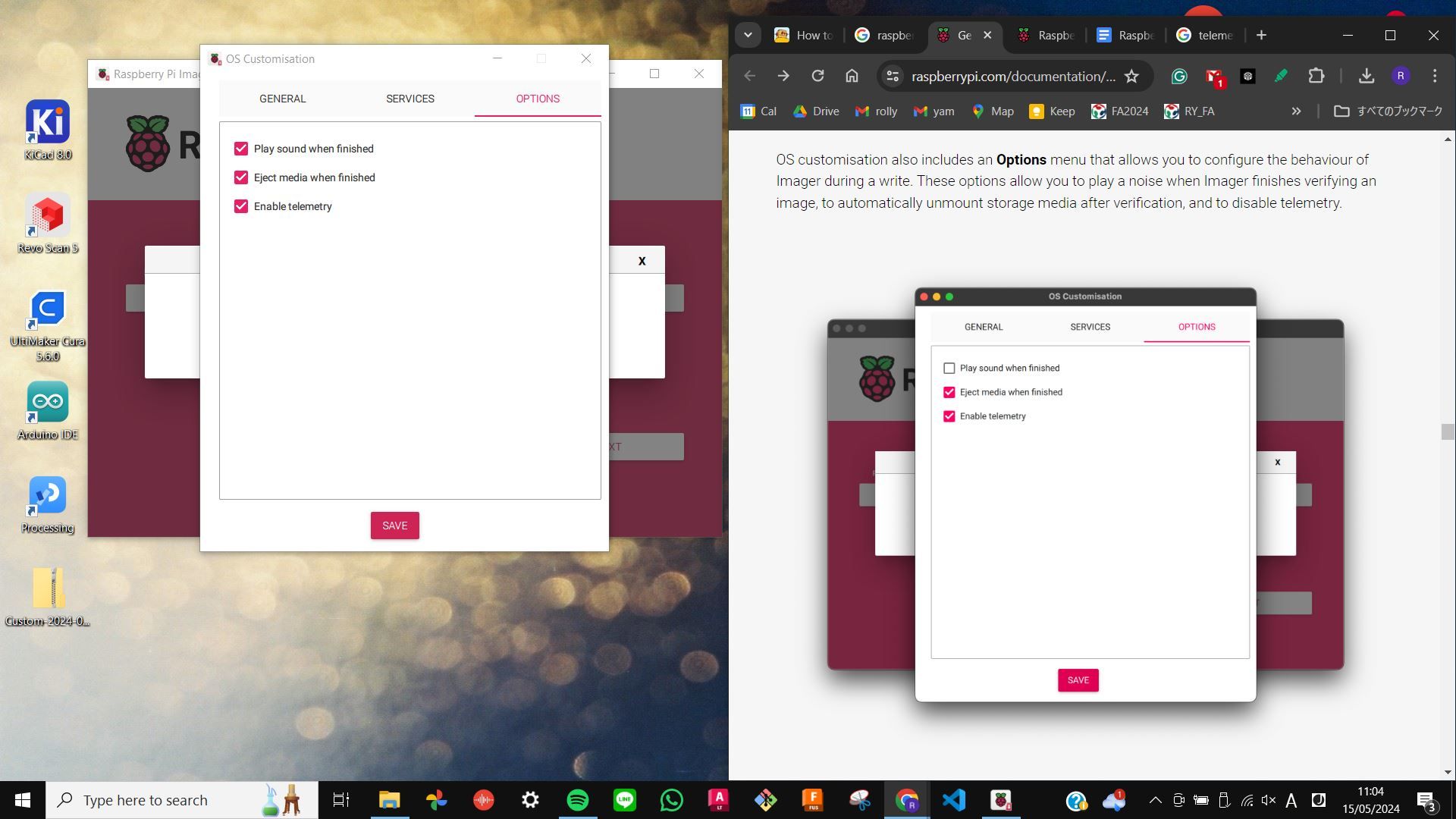1456x819 pixels.
Task: Open the FA2024 bookmark
Action: click(x=1119, y=111)
